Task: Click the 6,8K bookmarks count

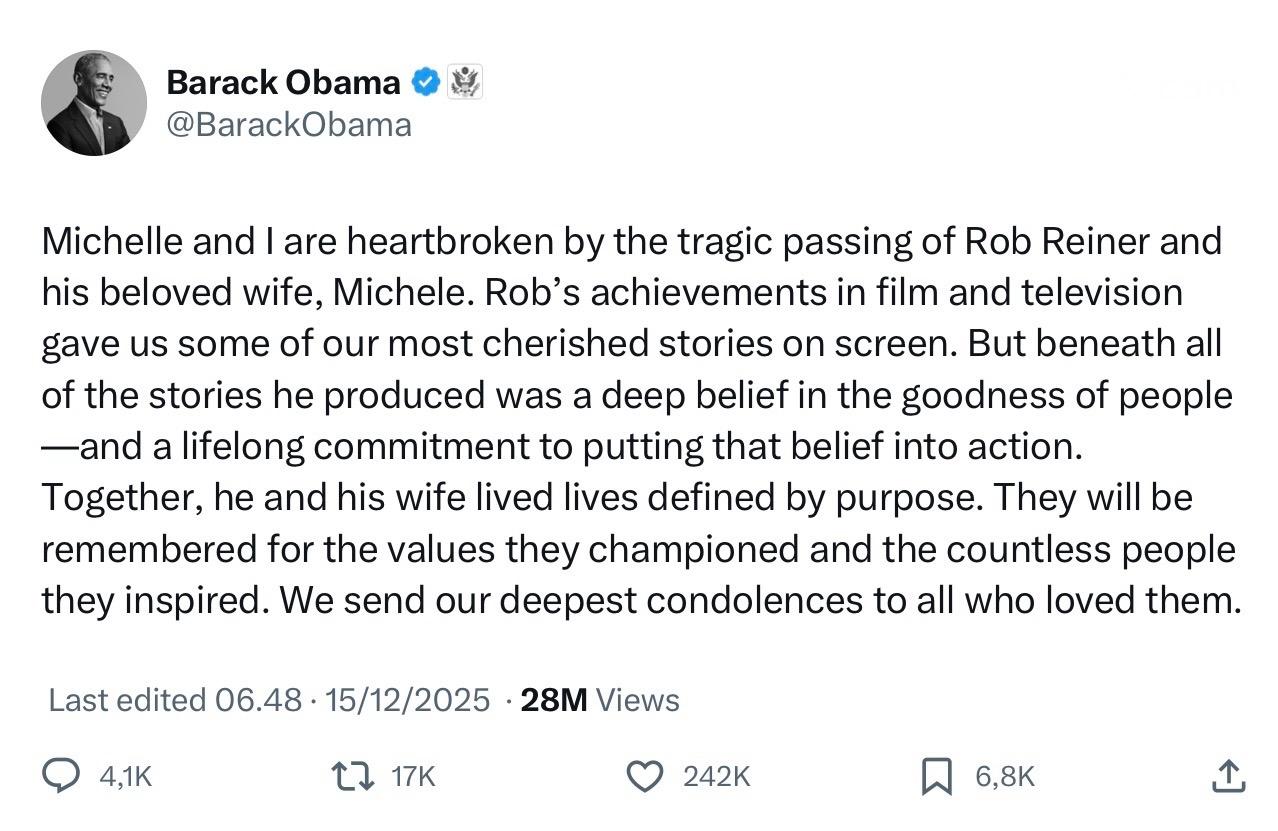Action: pyautogui.click(x=1005, y=776)
